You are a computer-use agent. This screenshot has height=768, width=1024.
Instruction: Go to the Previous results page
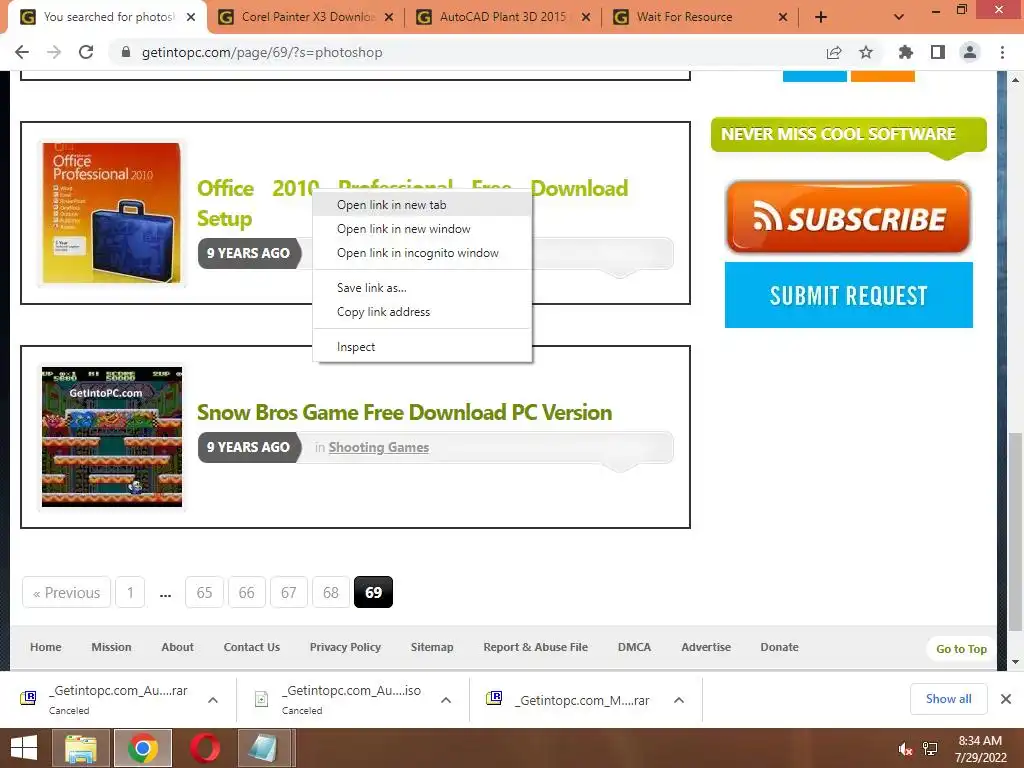[x=67, y=592]
